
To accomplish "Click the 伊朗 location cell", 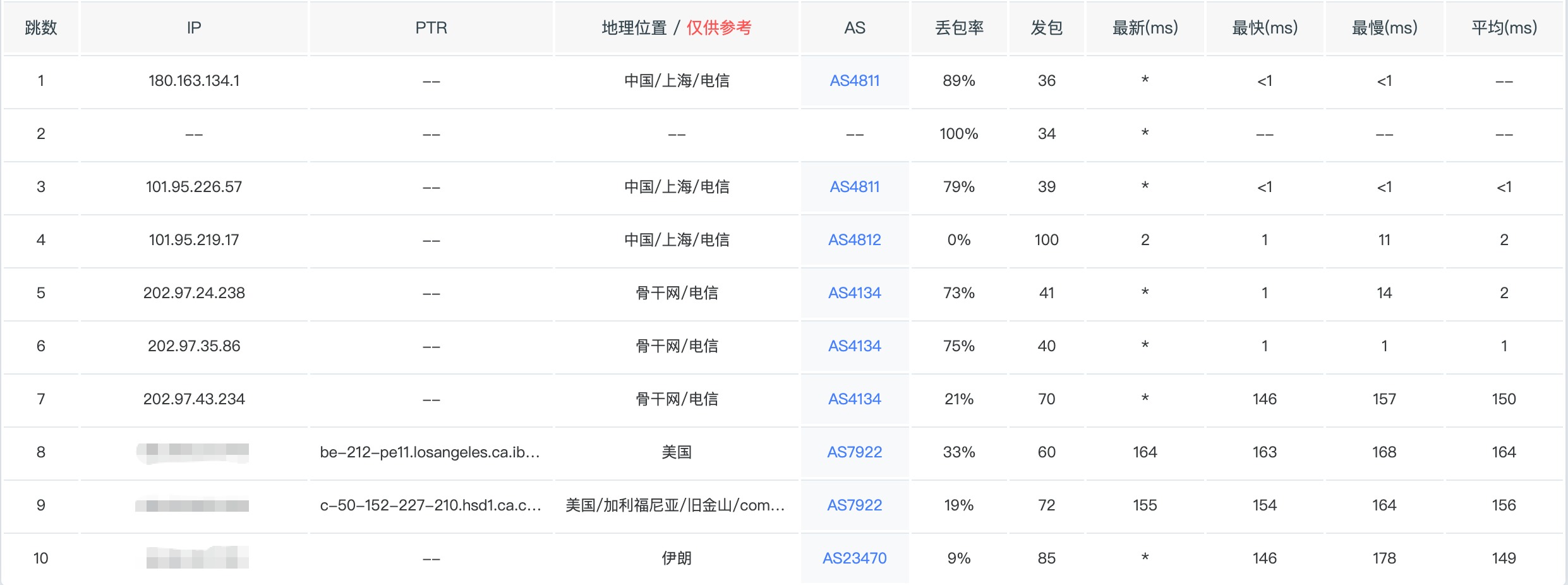I will [x=676, y=558].
